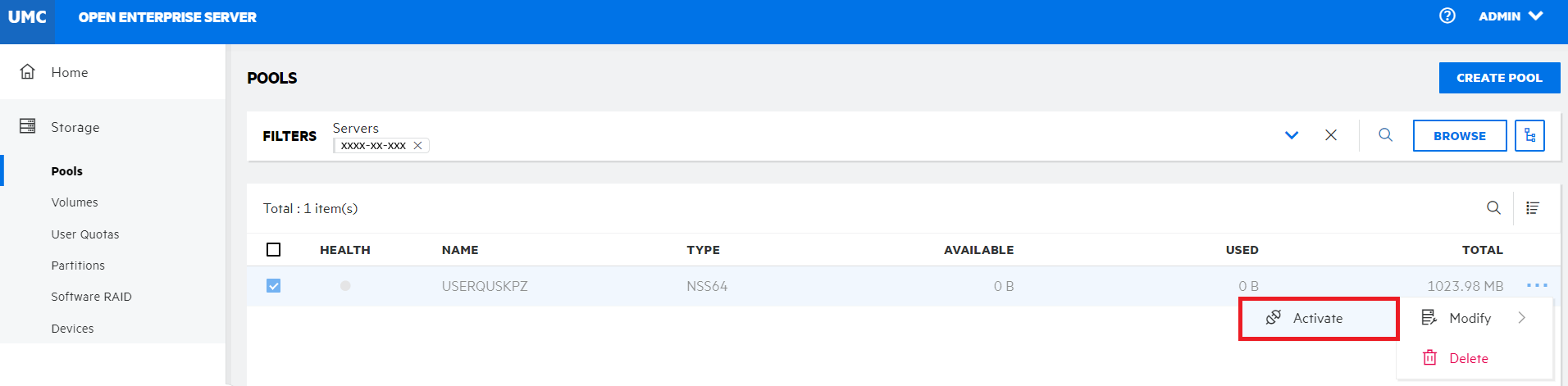This screenshot has height=386, width=1568.
Task: Expand the filters chevron
Action: (1292, 135)
